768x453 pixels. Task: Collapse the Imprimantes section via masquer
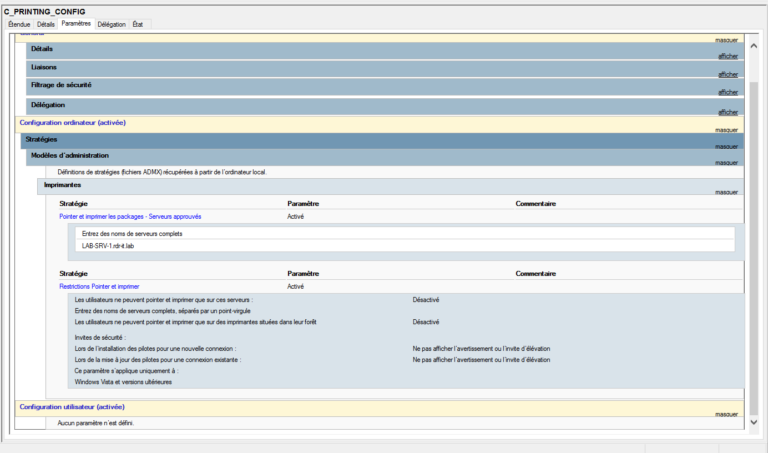click(726, 192)
